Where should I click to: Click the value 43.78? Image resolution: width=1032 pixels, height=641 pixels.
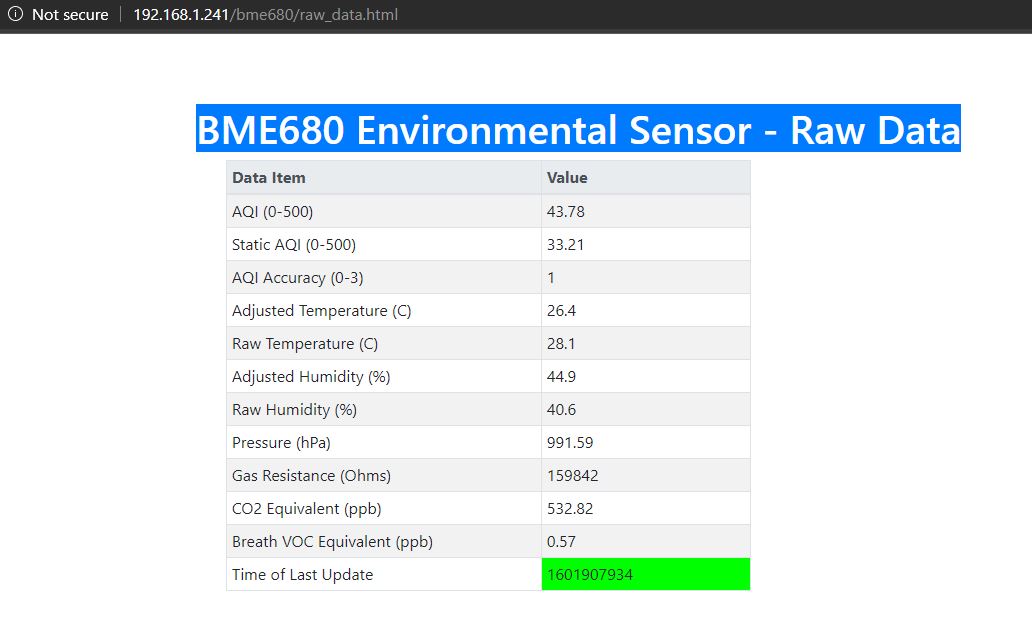(565, 212)
